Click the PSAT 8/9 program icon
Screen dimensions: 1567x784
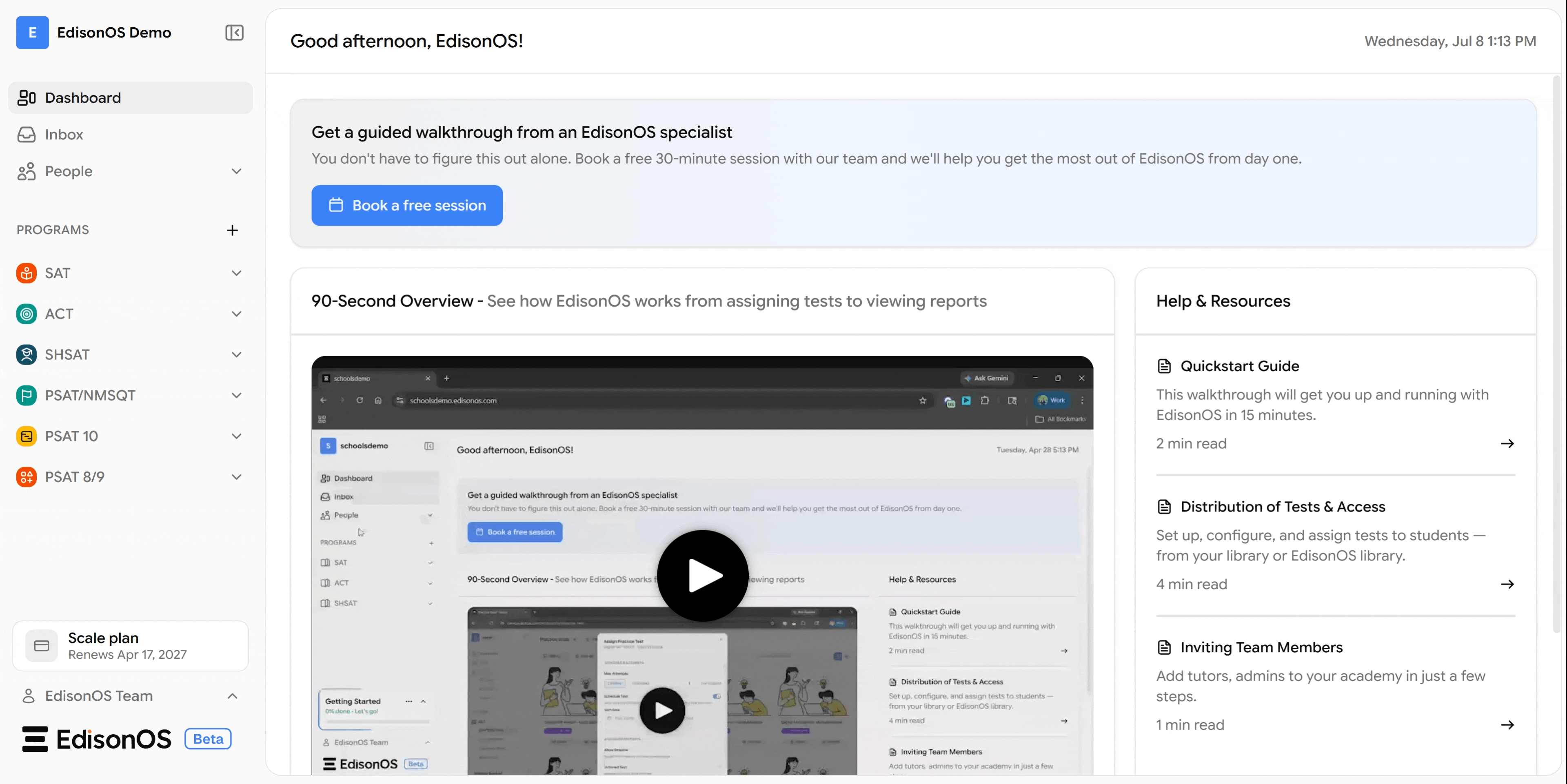point(26,477)
